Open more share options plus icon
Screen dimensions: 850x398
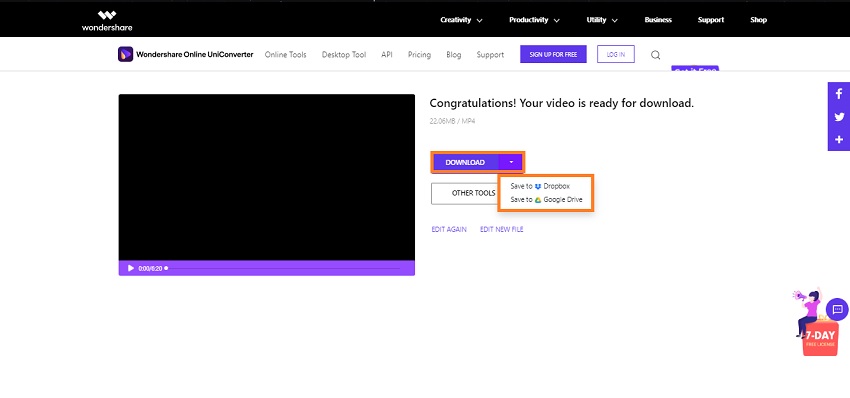[839, 139]
